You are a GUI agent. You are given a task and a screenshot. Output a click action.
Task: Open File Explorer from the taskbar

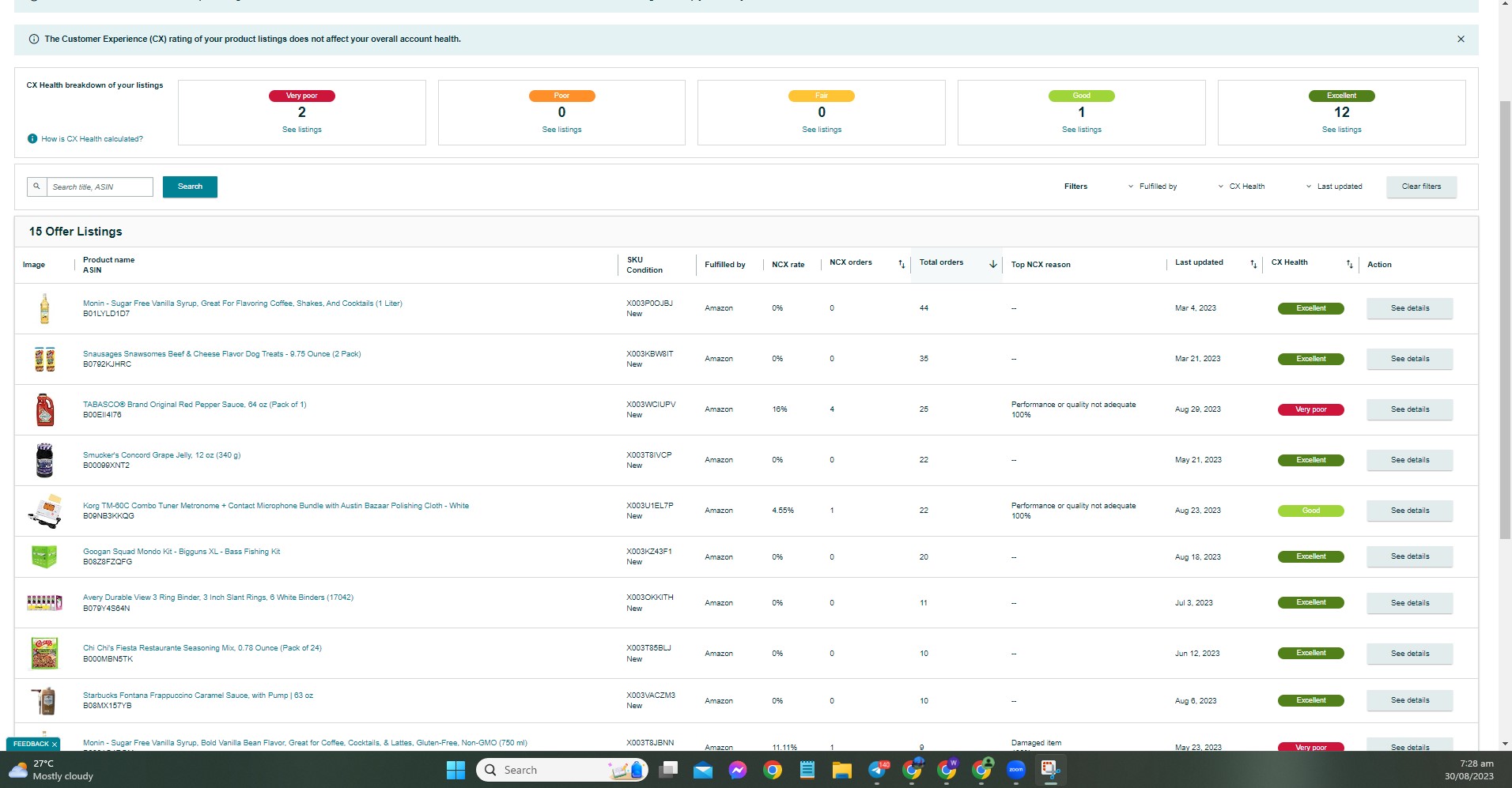click(842, 770)
